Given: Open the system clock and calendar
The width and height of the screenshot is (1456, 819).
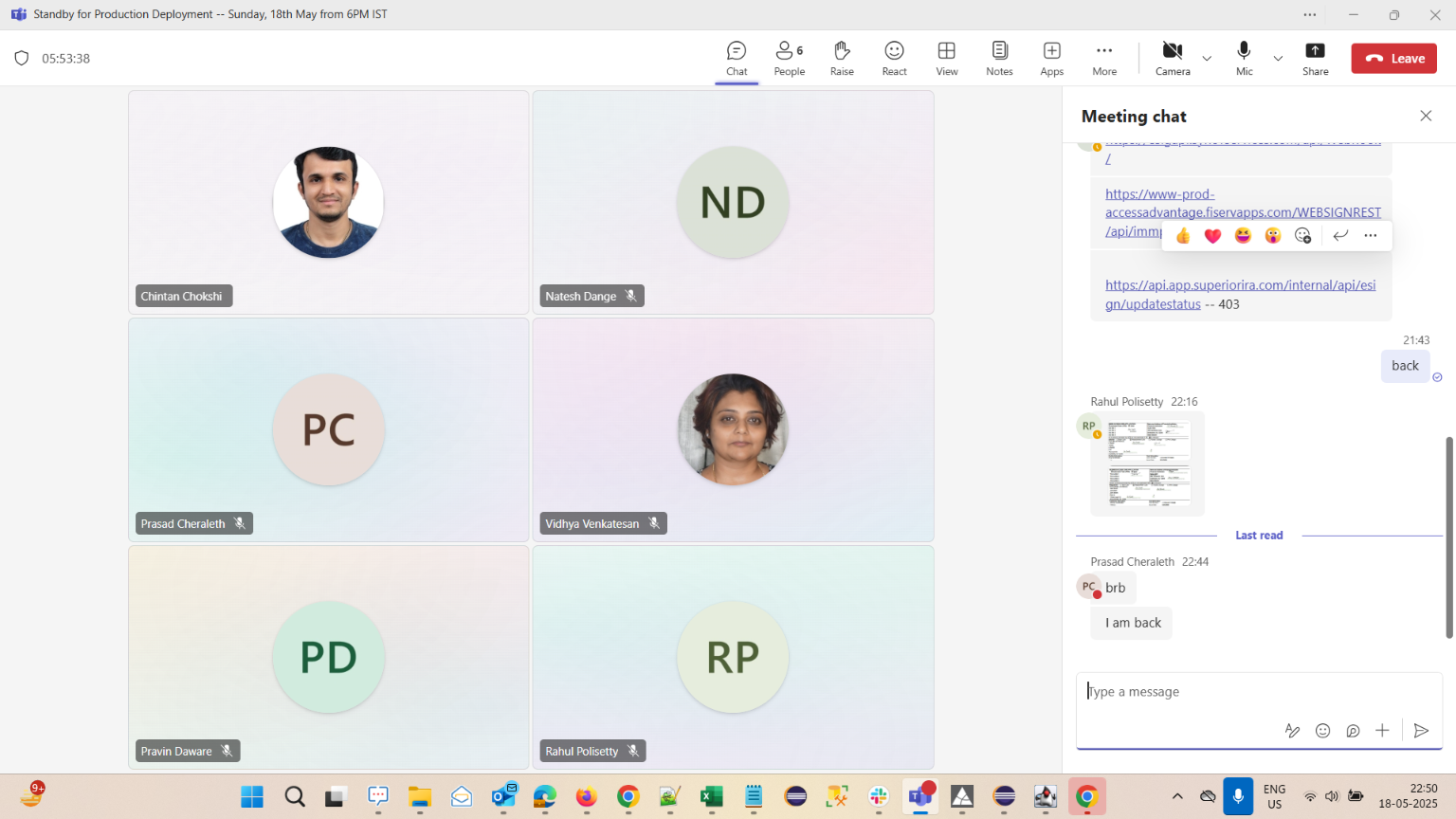Looking at the screenshot, I should pyautogui.click(x=1408, y=796).
